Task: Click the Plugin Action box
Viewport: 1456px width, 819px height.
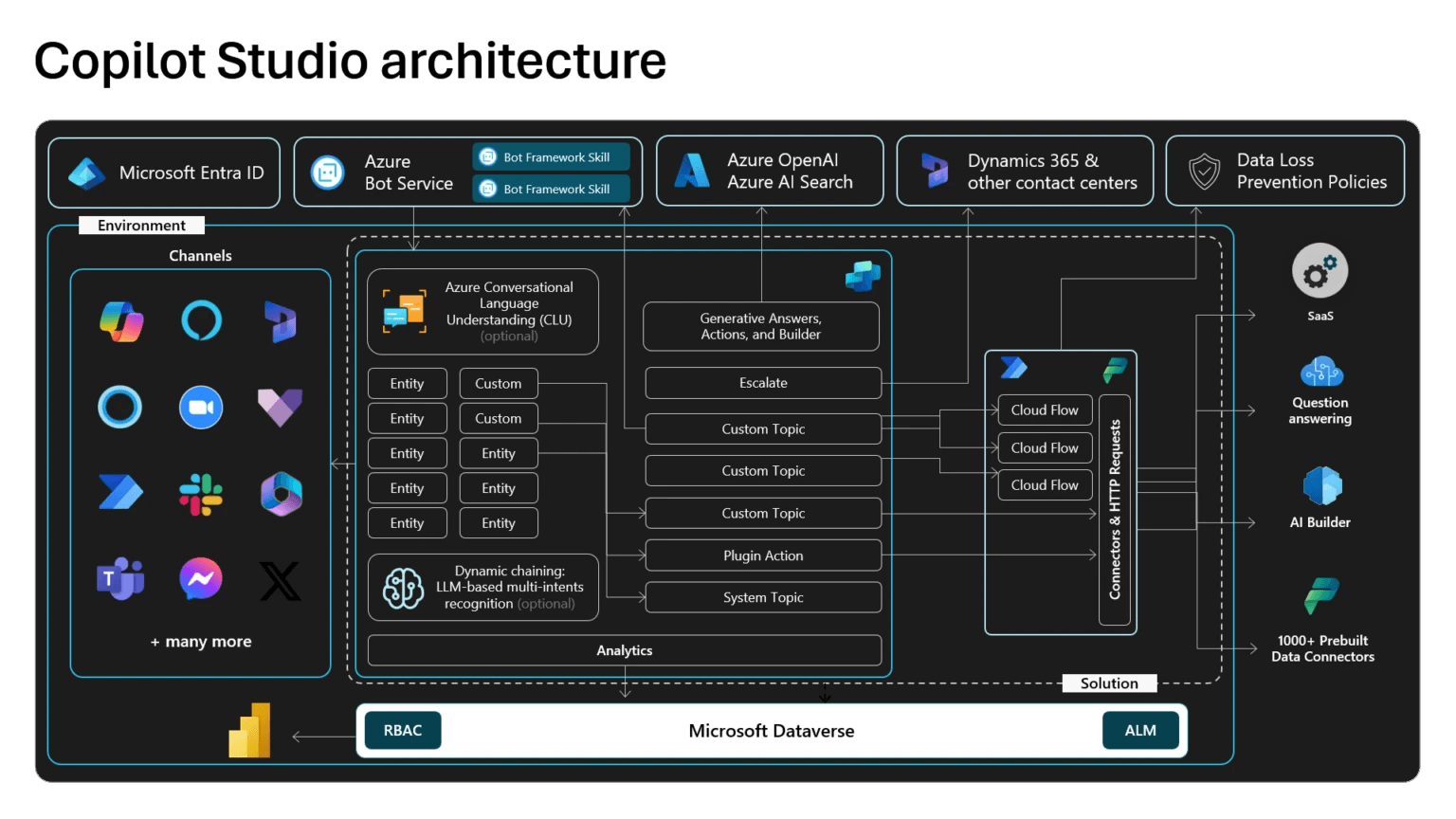Action: pyautogui.click(x=763, y=555)
